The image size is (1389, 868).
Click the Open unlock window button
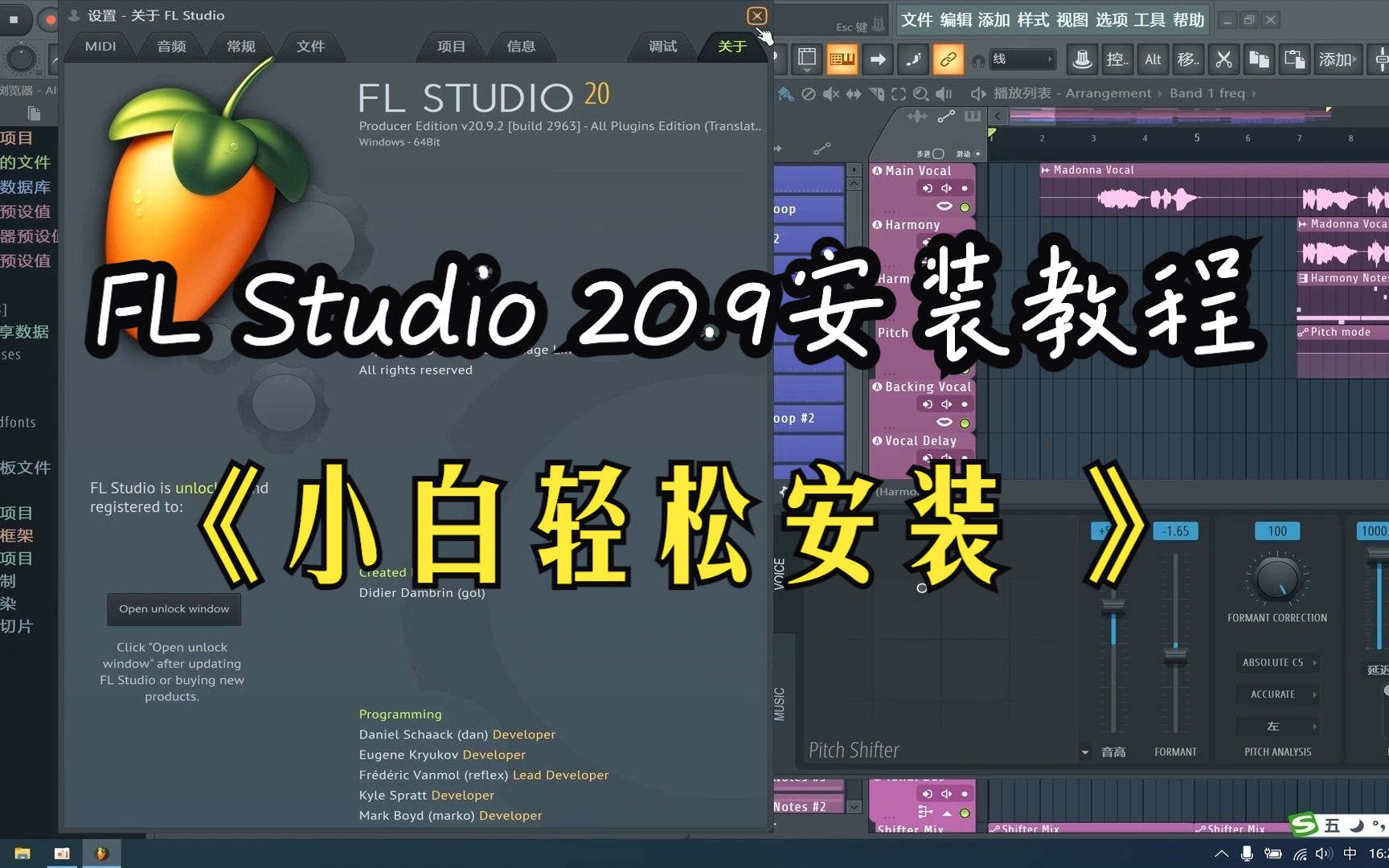[x=174, y=609]
